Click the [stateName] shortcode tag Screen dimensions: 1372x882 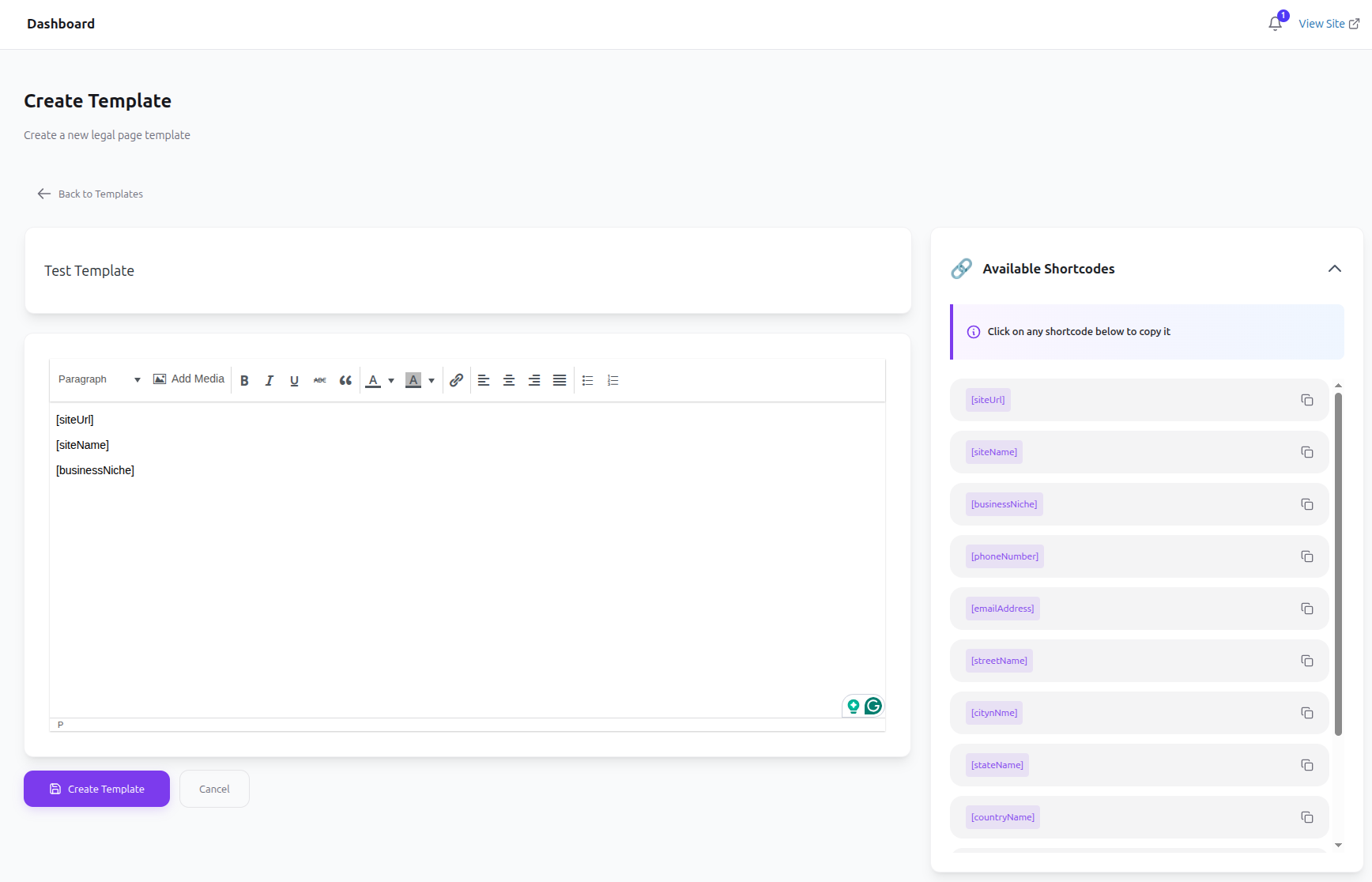point(997,765)
